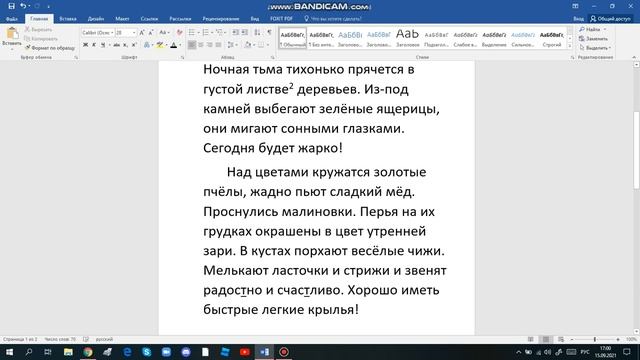640x360 pixels.
Task: Switch to Read Mode view icon
Action: [x=531, y=339]
